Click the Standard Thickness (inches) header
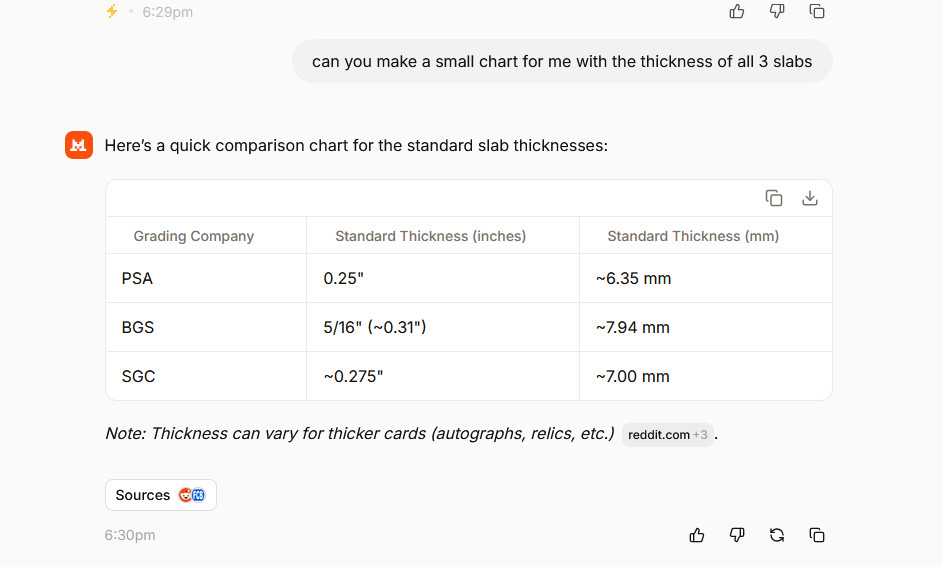The height and width of the screenshot is (567, 943). click(x=430, y=236)
